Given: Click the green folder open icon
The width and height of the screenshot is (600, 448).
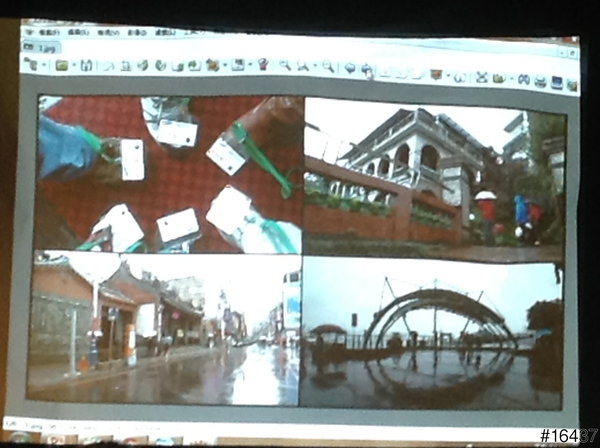Looking at the screenshot, I should point(61,65).
